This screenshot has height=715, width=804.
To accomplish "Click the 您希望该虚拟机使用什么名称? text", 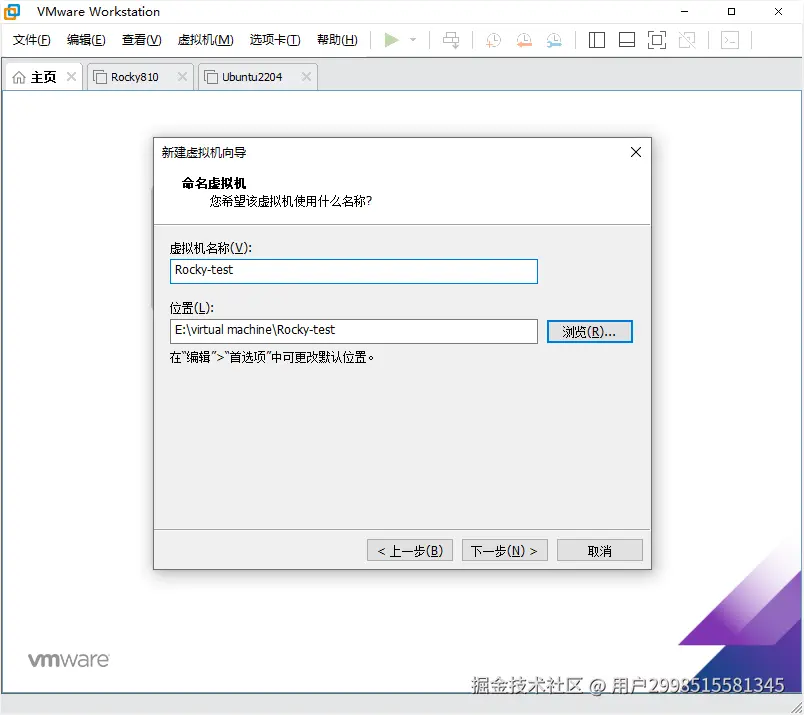I will coord(291,201).
